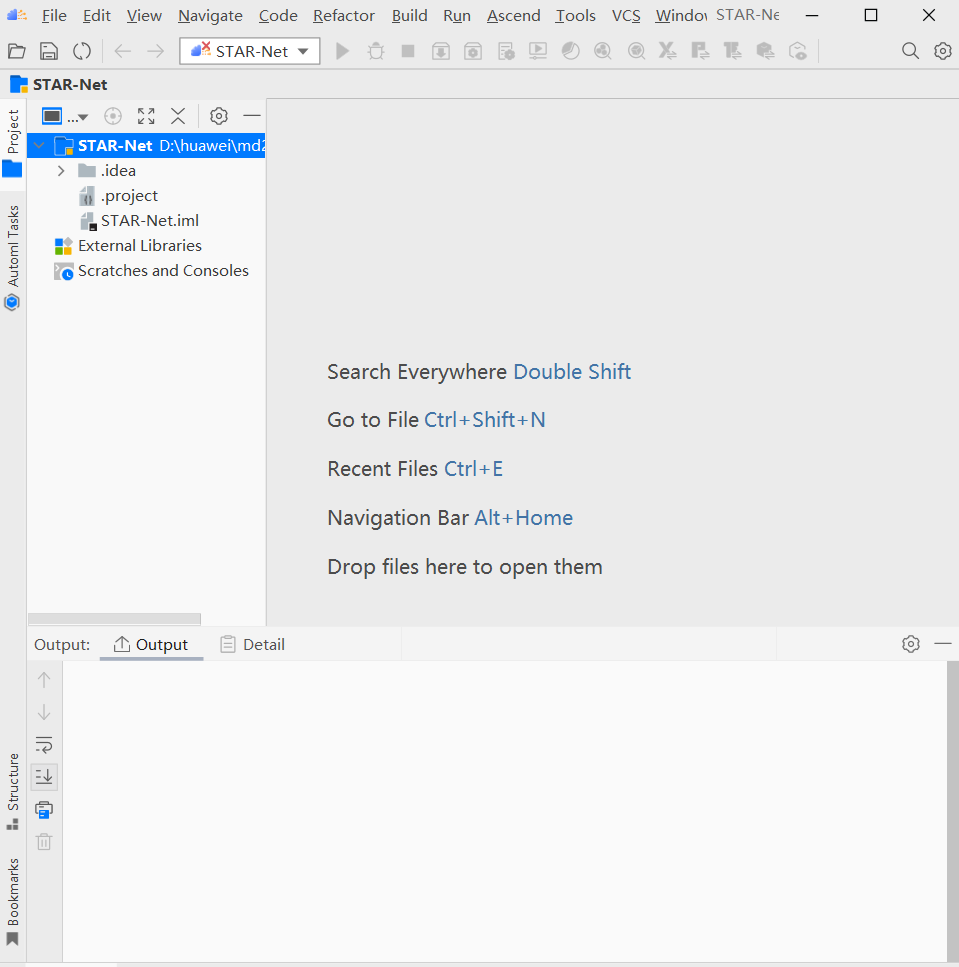959x967 pixels.
Task: Click the Project panel horizontal scrollbar
Action: coord(114,619)
